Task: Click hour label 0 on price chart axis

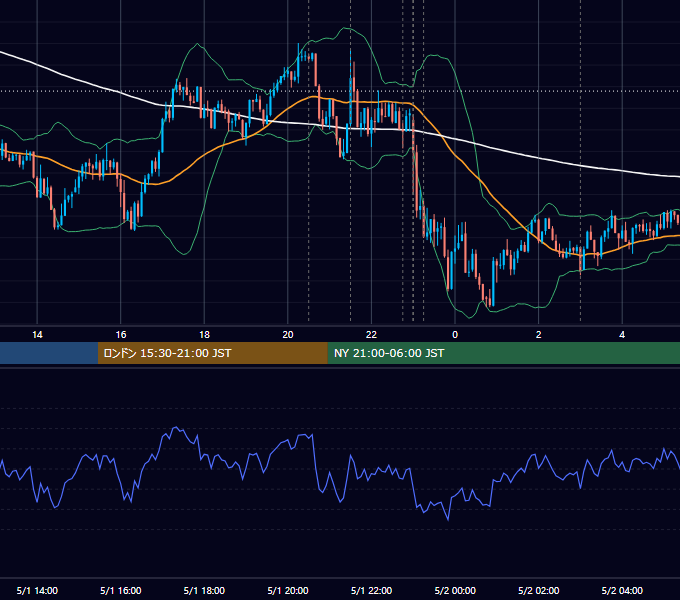Action: pyautogui.click(x=455, y=335)
